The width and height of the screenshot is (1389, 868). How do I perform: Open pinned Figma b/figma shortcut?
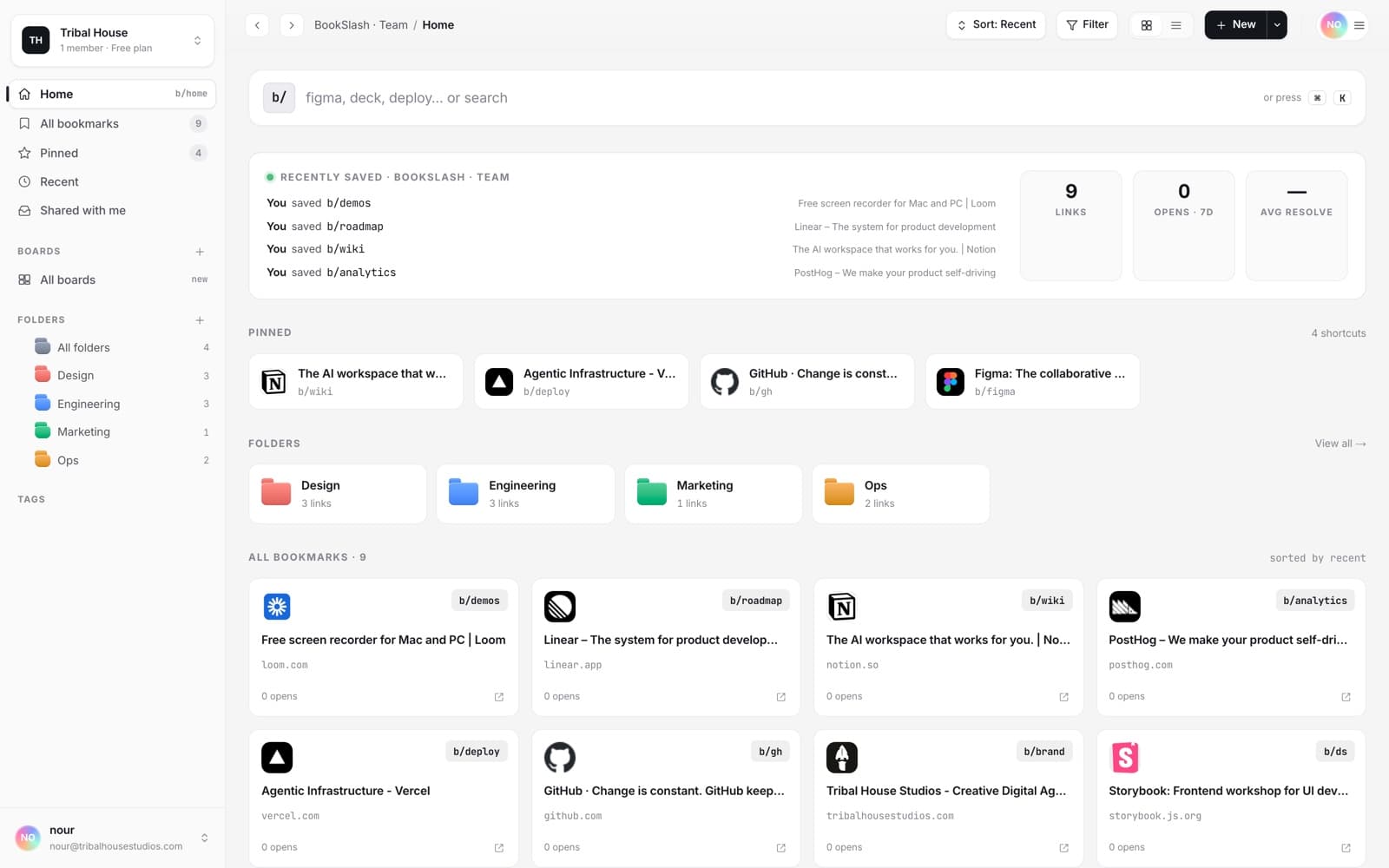(1033, 381)
